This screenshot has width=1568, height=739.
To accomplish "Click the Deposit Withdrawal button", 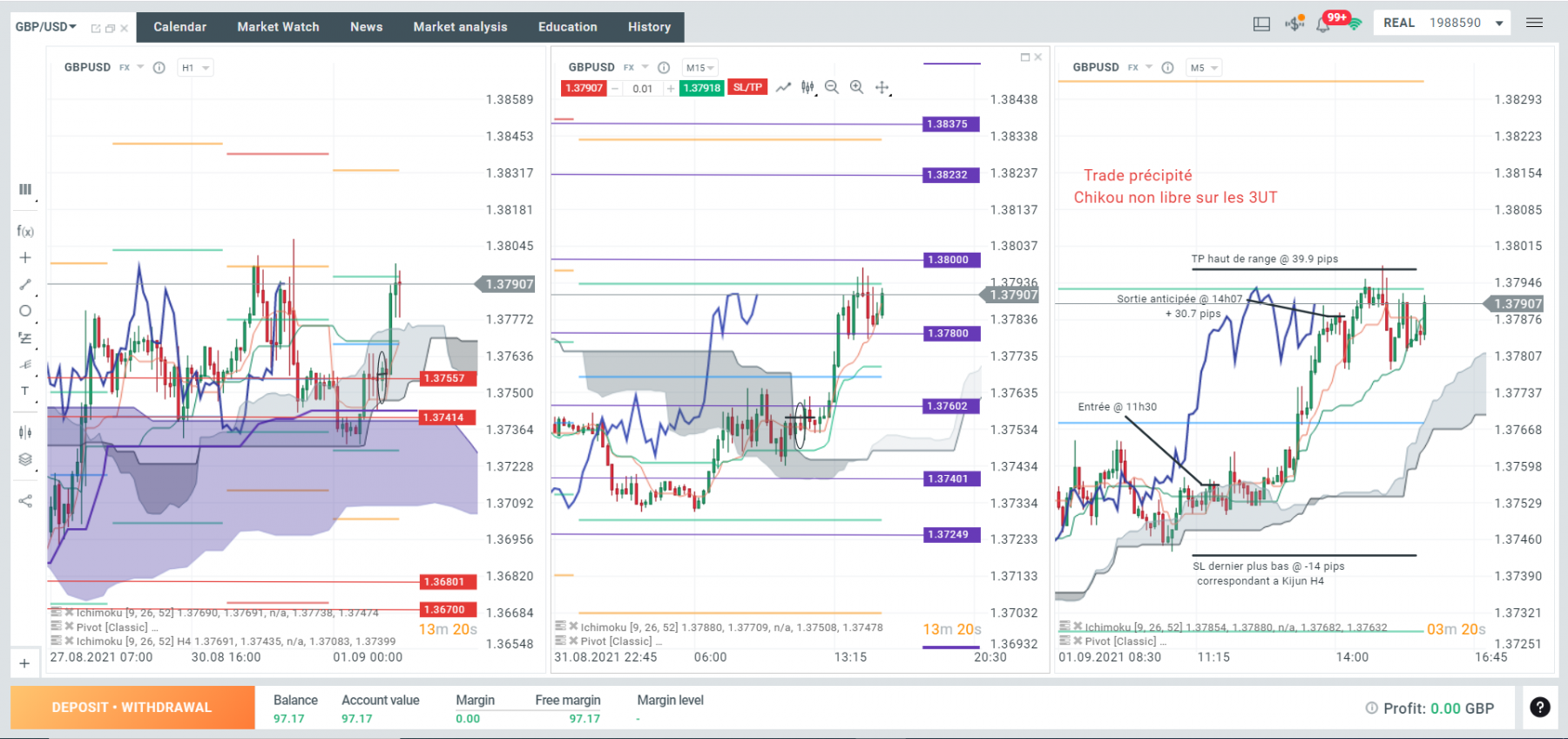I will point(132,707).
